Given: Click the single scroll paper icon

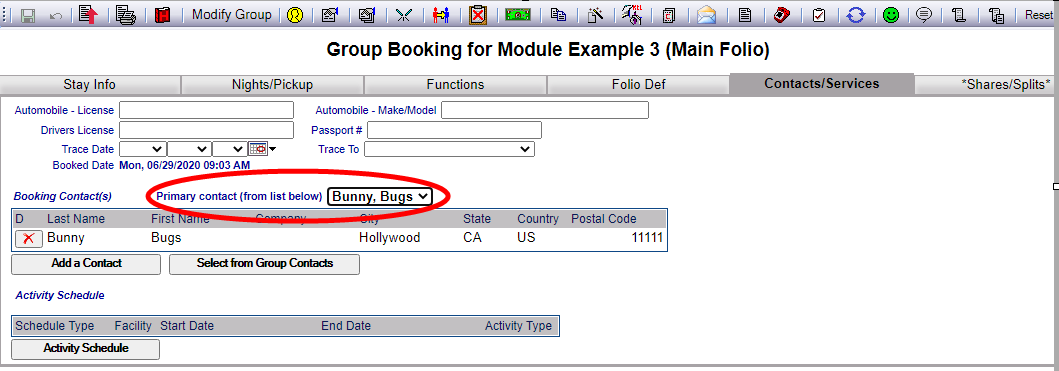Looking at the screenshot, I should click(x=958, y=15).
